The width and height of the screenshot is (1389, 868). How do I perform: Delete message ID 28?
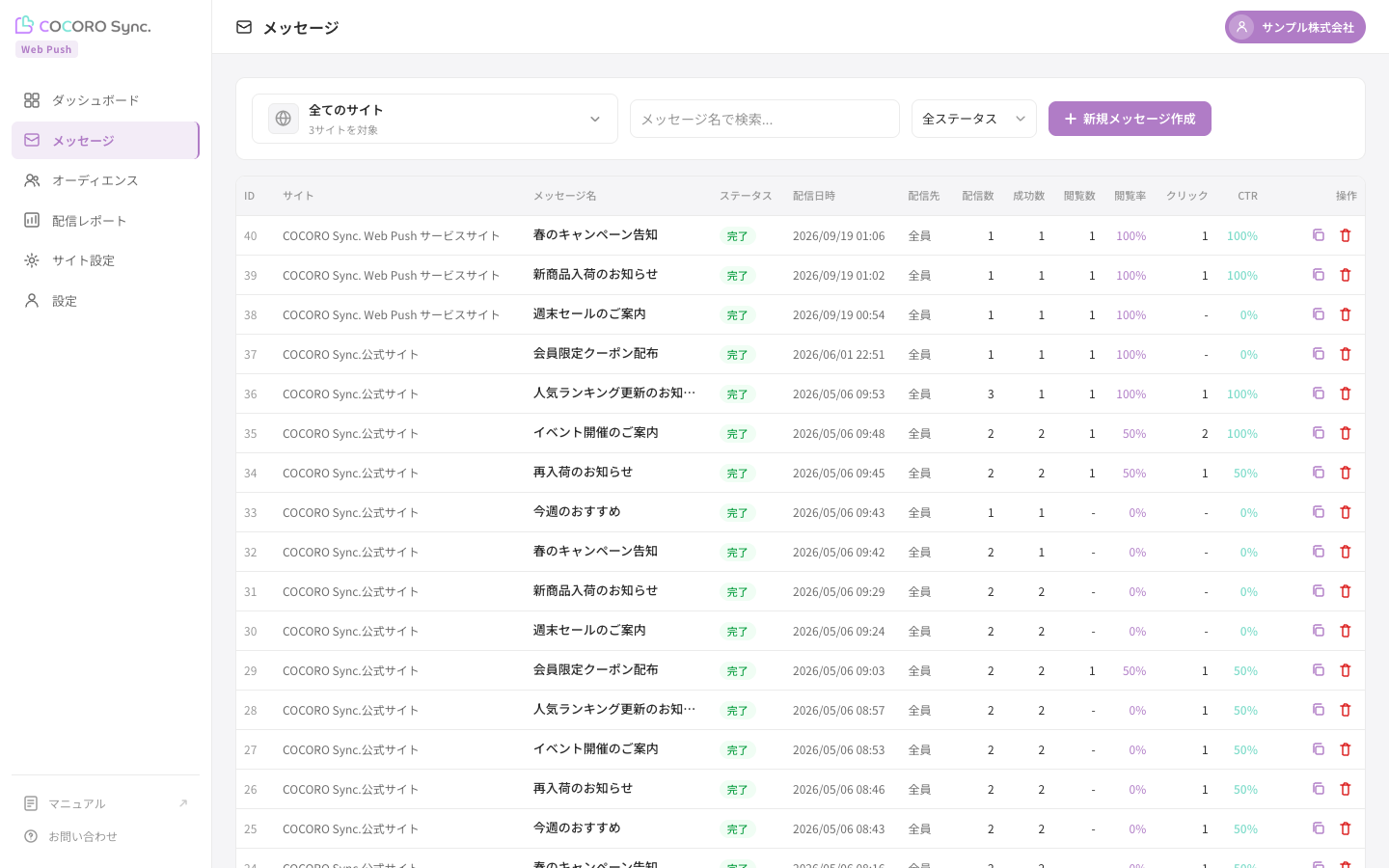(1346, 710)
